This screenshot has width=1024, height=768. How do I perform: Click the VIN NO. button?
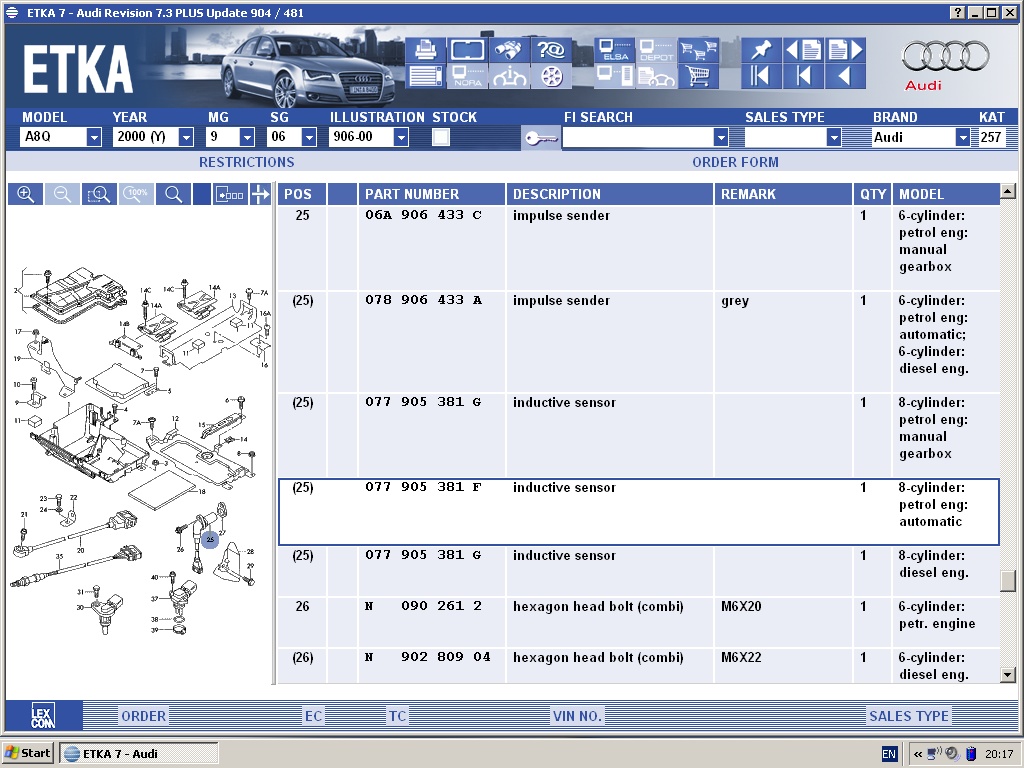(x=577, y=716)
